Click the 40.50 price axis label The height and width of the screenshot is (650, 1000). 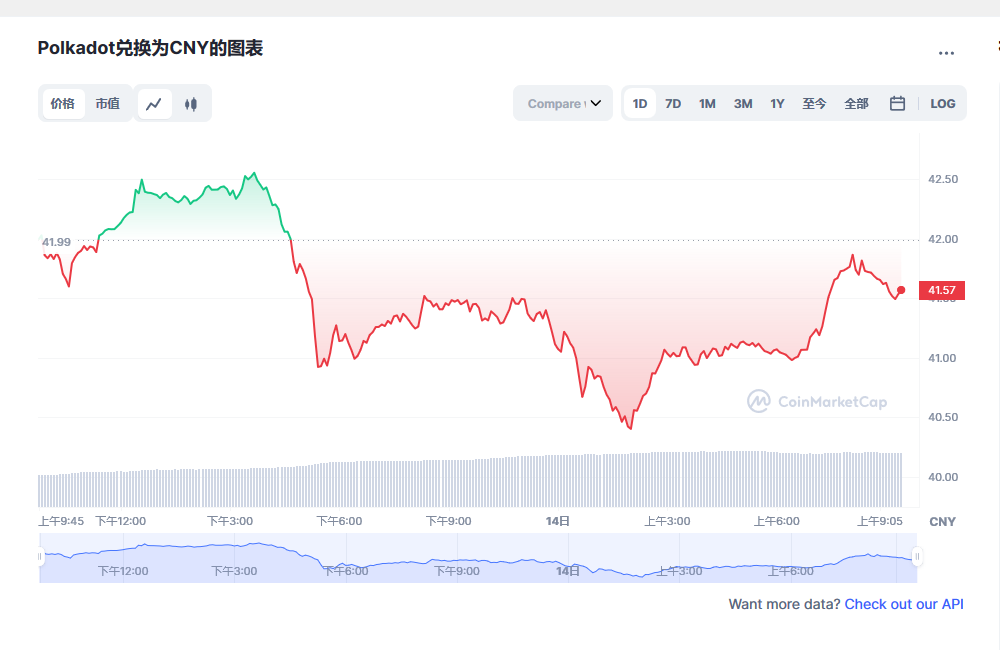pyautogui.click(x=943, y=417)
